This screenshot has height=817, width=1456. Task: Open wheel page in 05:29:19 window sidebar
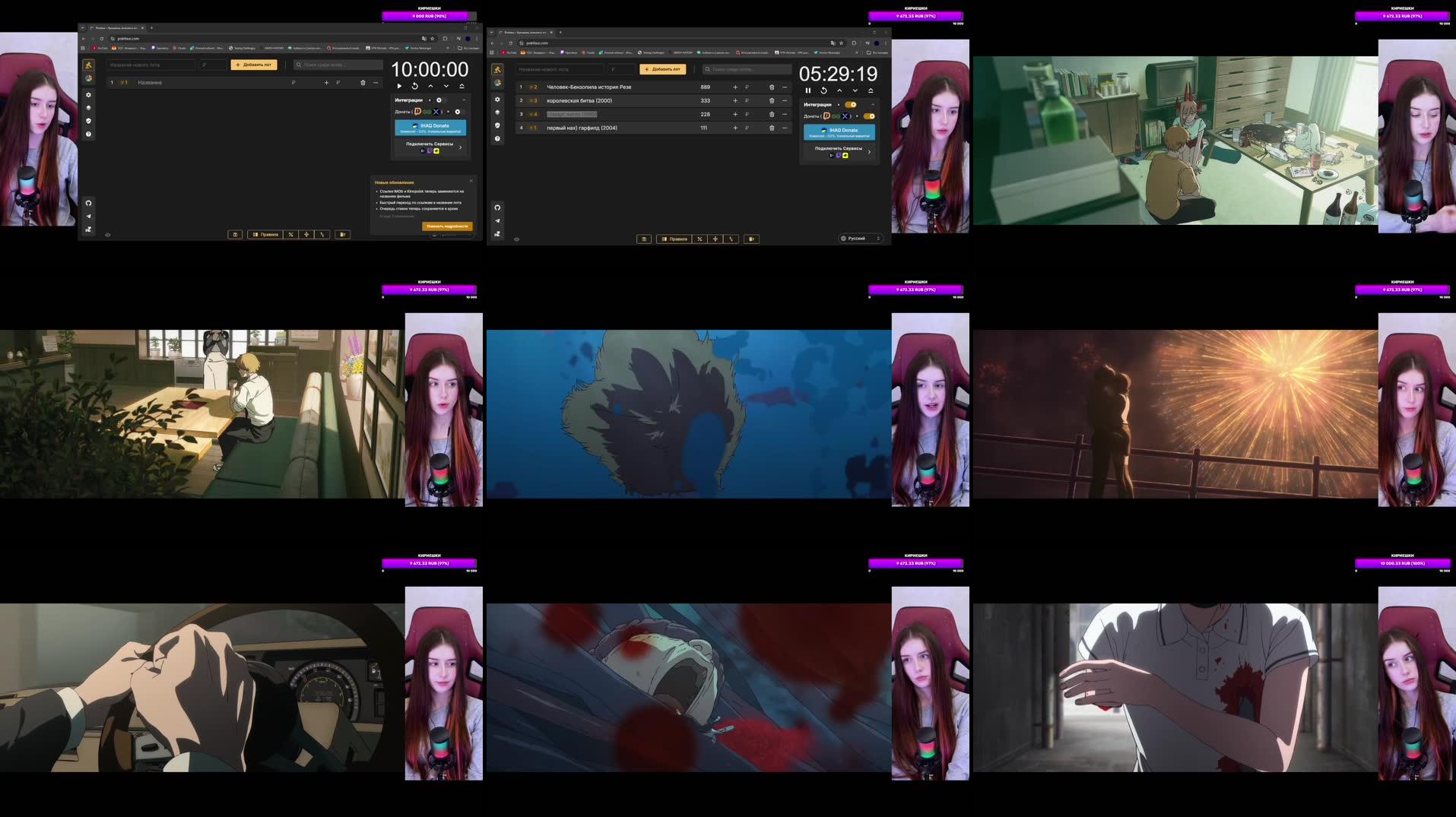(x=497, y=83)
